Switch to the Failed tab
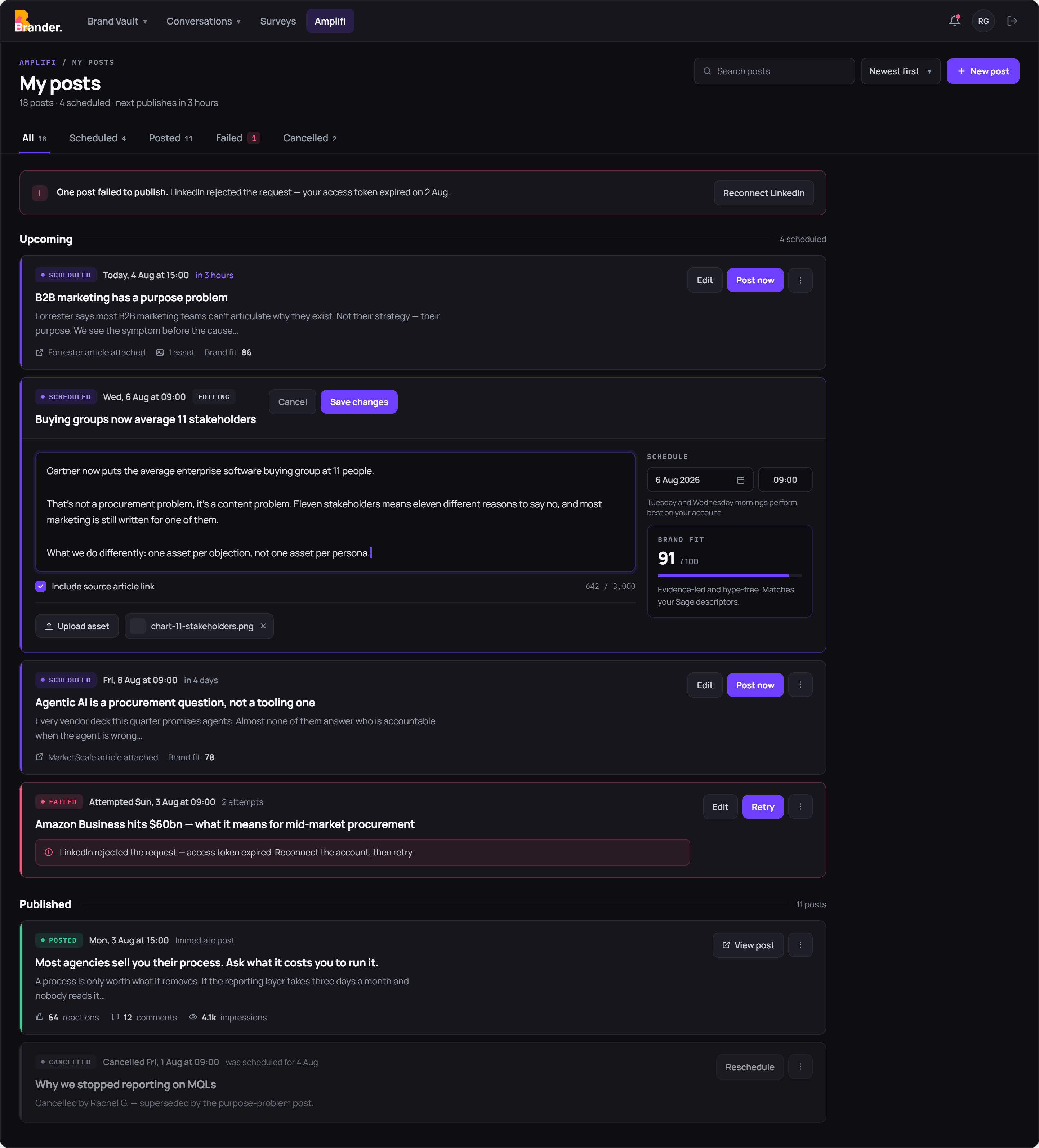This screenshot has height=1148, width=1039. [237, 138]
